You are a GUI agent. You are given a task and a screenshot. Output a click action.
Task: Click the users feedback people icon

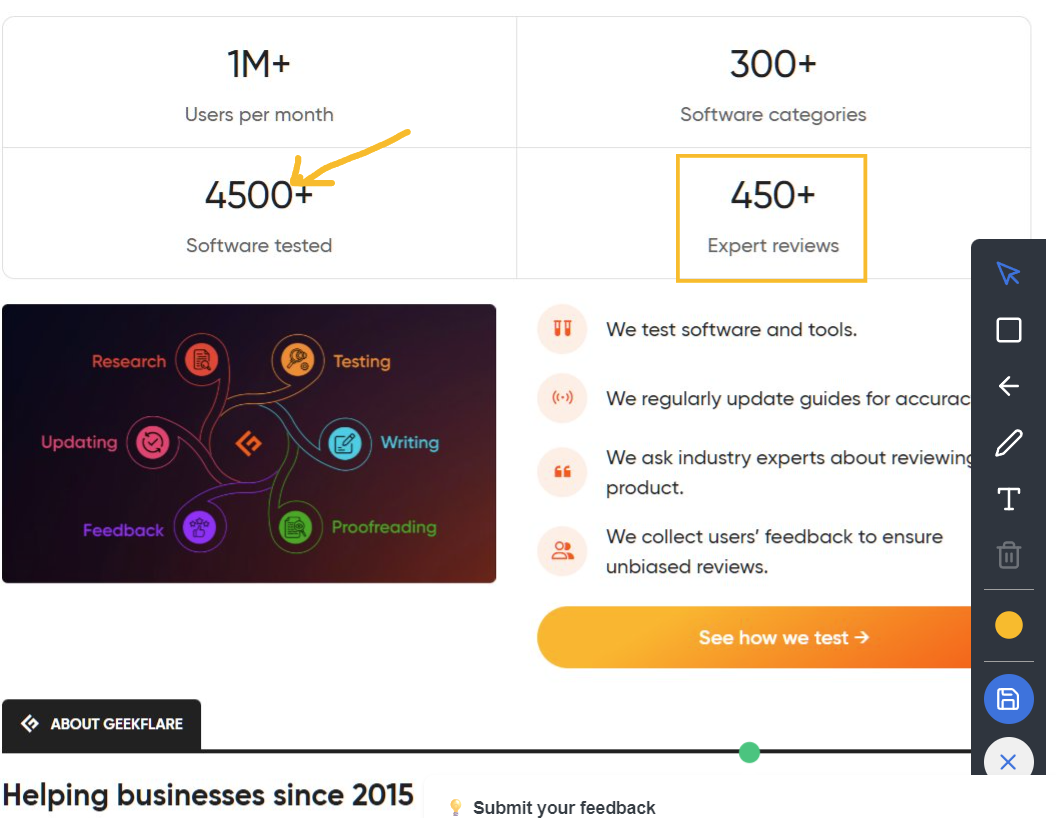[562, 551]
